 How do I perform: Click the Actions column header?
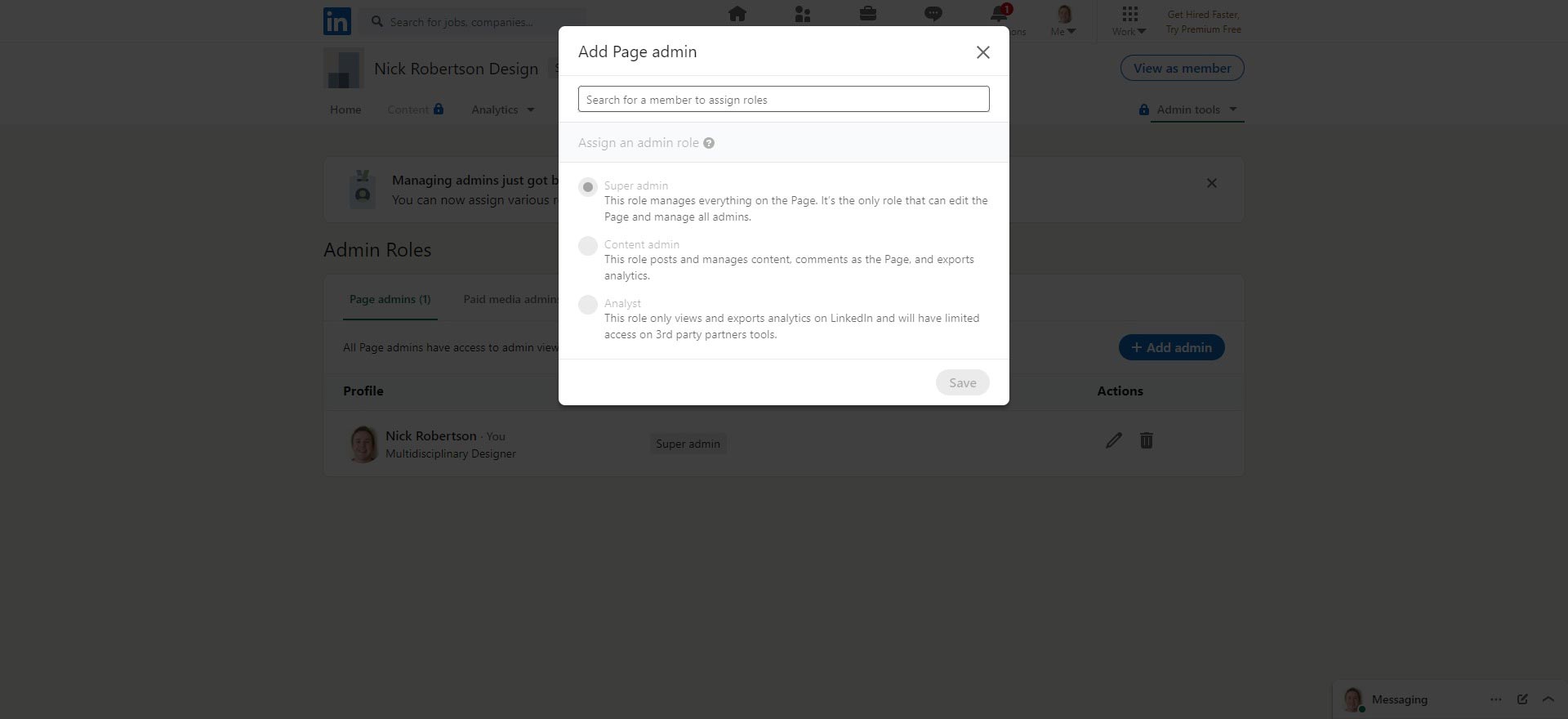1120,391
